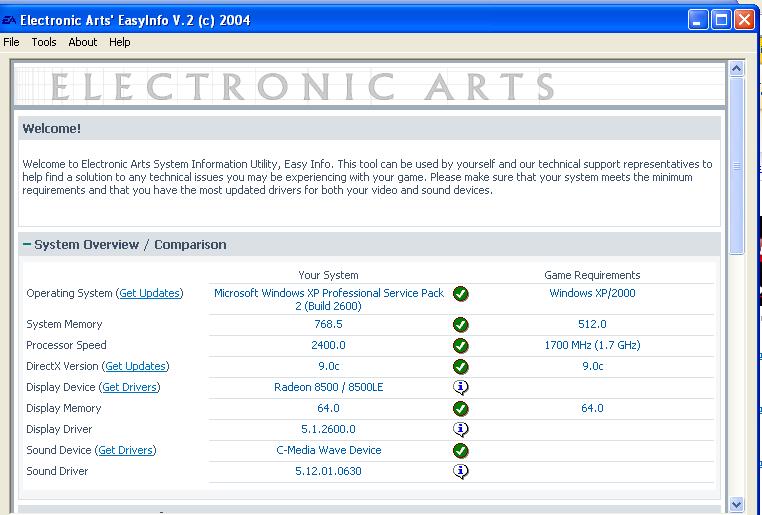Follow the Get Updates link for DirectX Version
762x515 pixels.
(x=136, y=366)
